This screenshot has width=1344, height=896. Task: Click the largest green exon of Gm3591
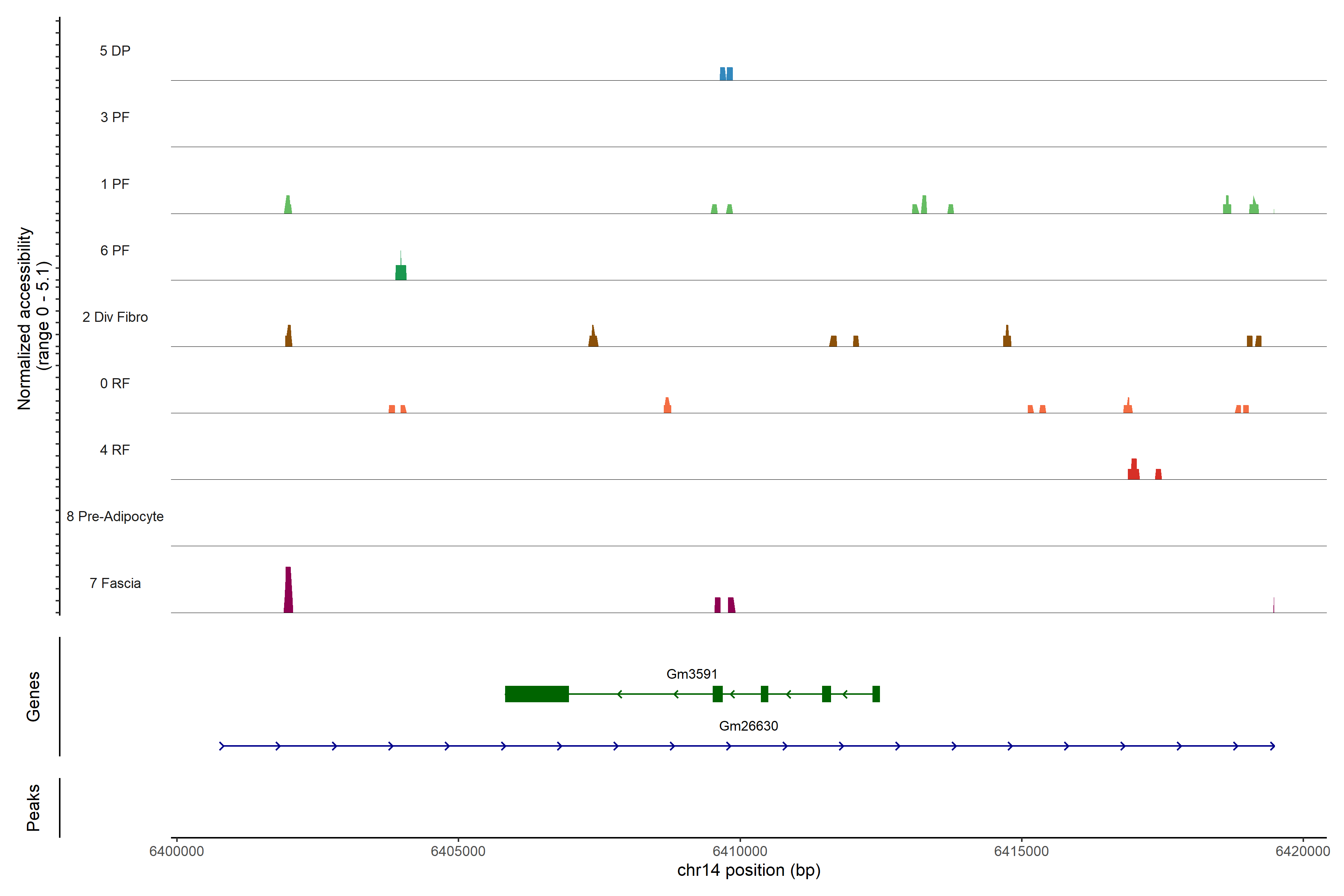click(536, 694)
